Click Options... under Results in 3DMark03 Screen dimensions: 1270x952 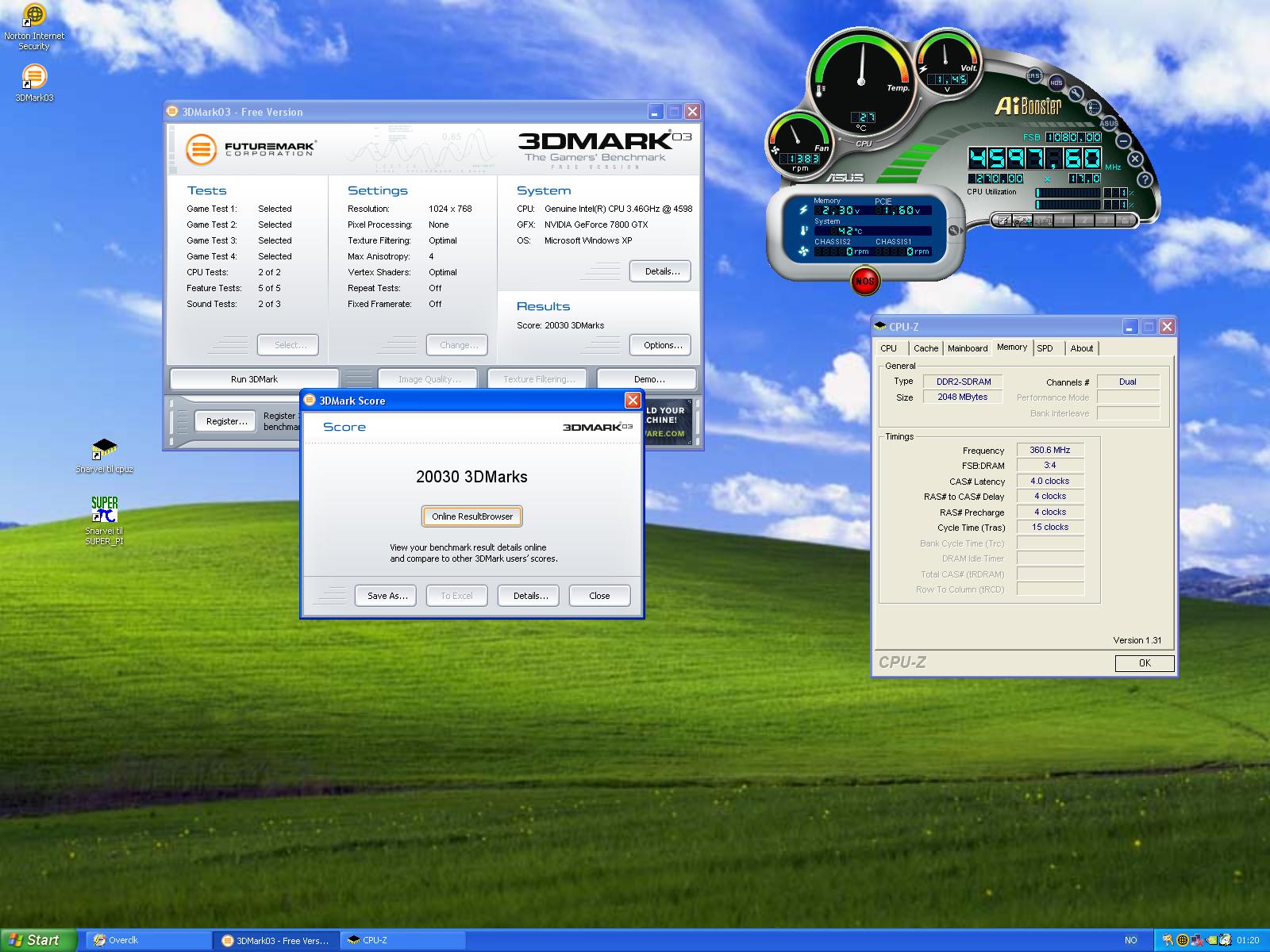662,345
